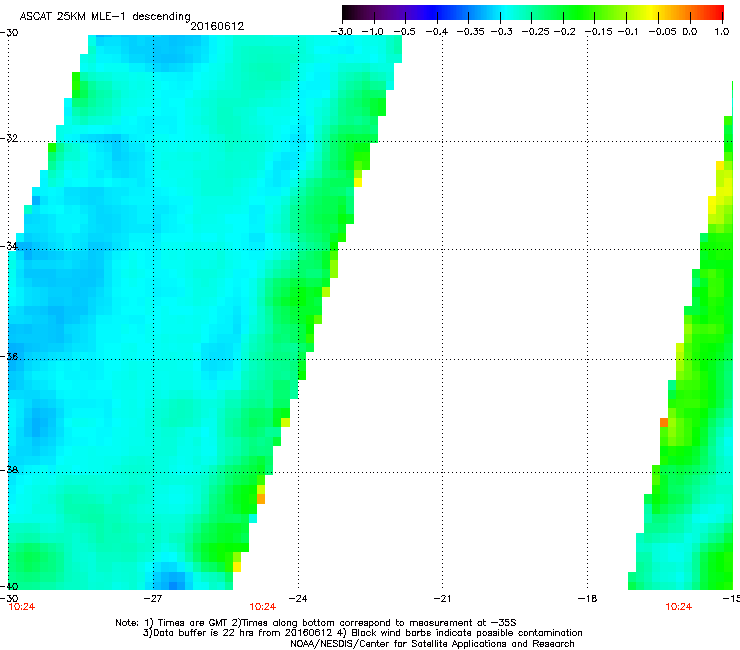This screenshot has height=650, width=740.
Task: Click the latitude axis label "-32"
Action: [9, 138]
